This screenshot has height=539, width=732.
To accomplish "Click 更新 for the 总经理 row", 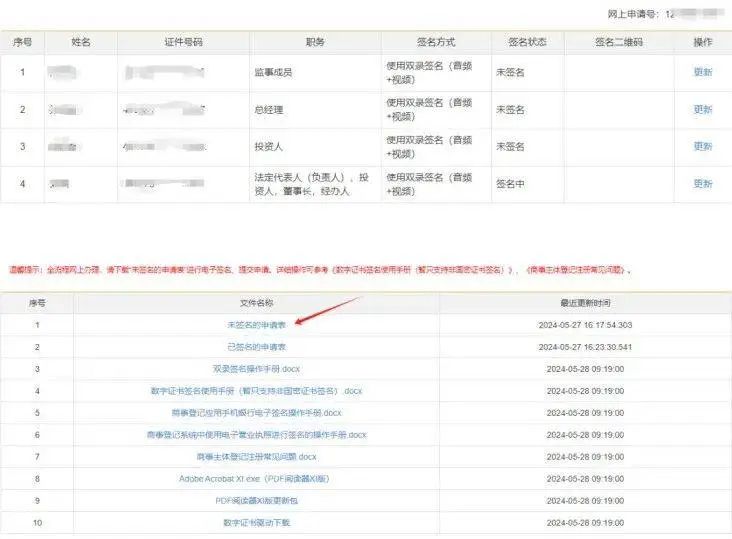I will click(x=703, y=109).
